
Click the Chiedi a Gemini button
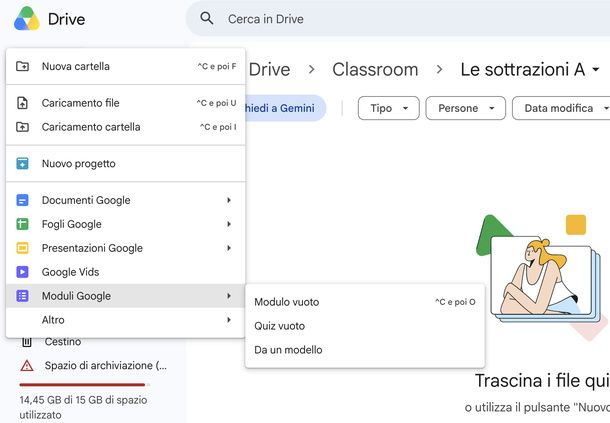286,108
